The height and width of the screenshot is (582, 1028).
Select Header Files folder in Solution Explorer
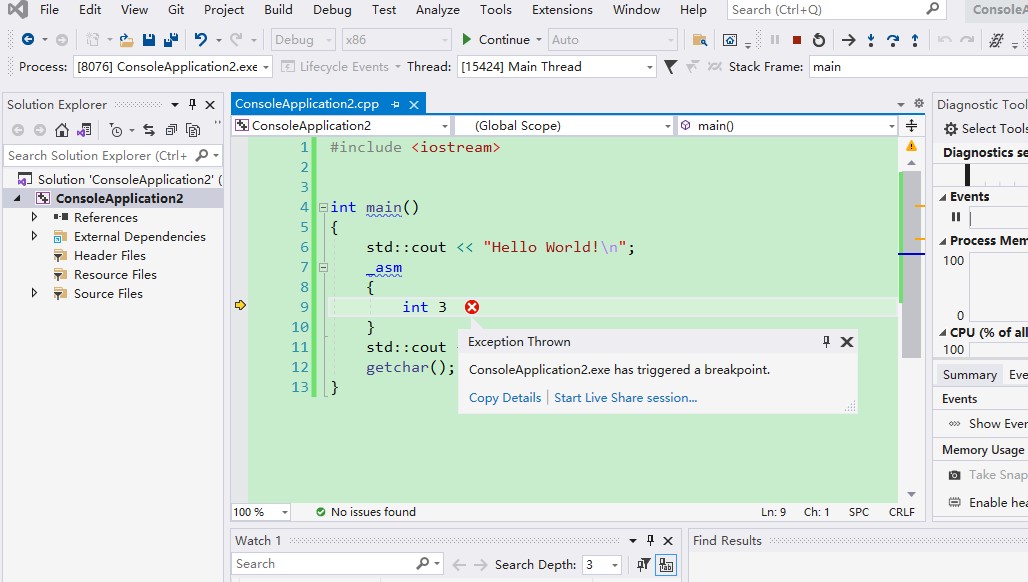click(109, 256)
